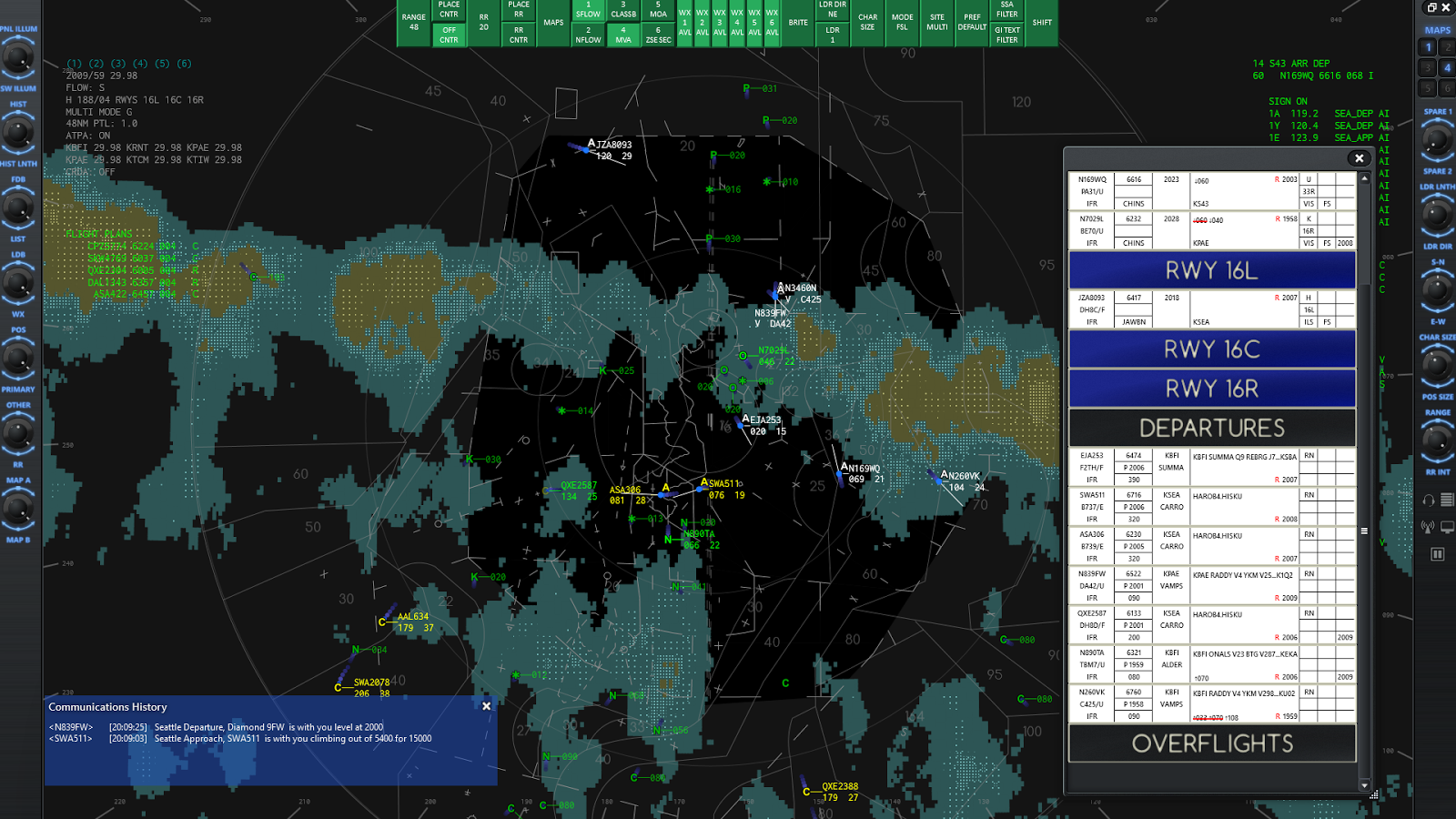Adjust the RANGE / RR INT knob

pos(1437,441)
